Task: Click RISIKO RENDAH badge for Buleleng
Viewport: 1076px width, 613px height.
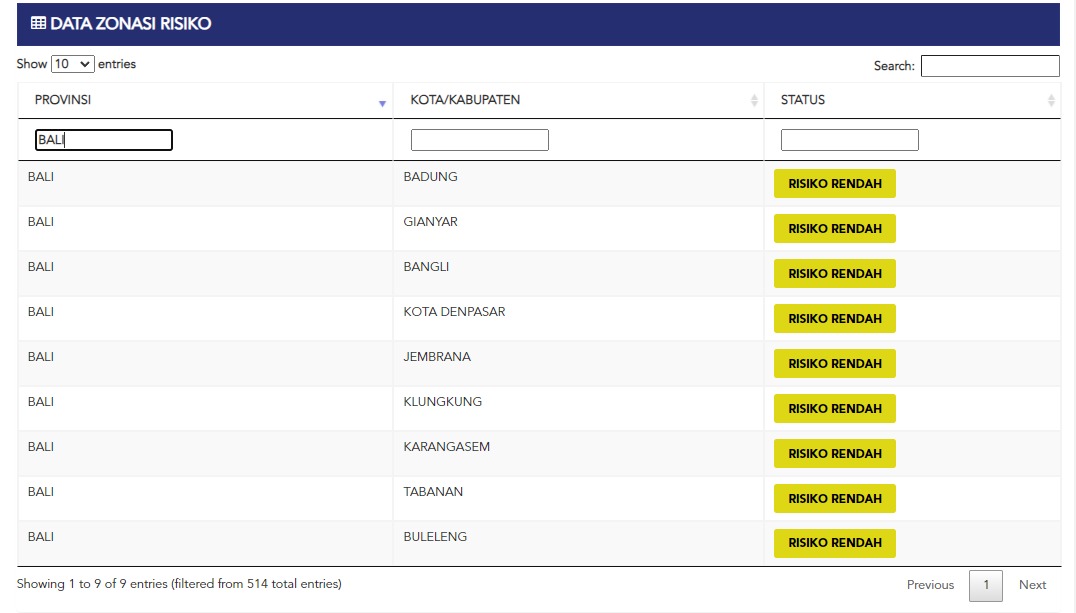Action: [834, 543]
